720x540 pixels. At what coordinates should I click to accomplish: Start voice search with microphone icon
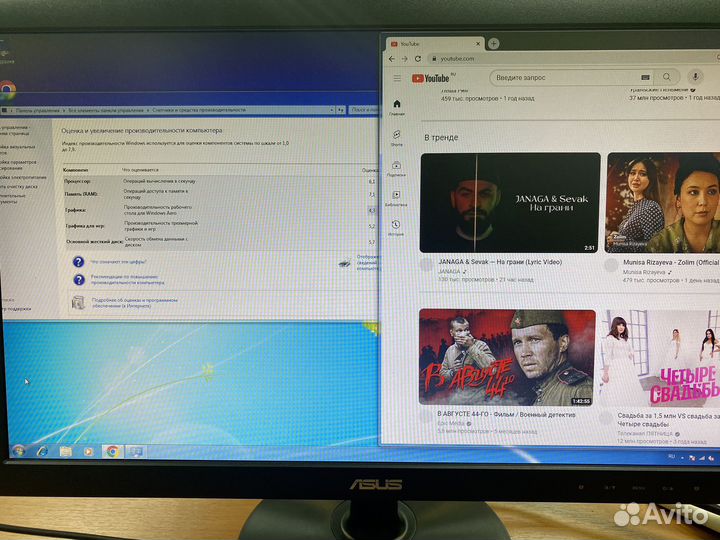tap(696, 77)
